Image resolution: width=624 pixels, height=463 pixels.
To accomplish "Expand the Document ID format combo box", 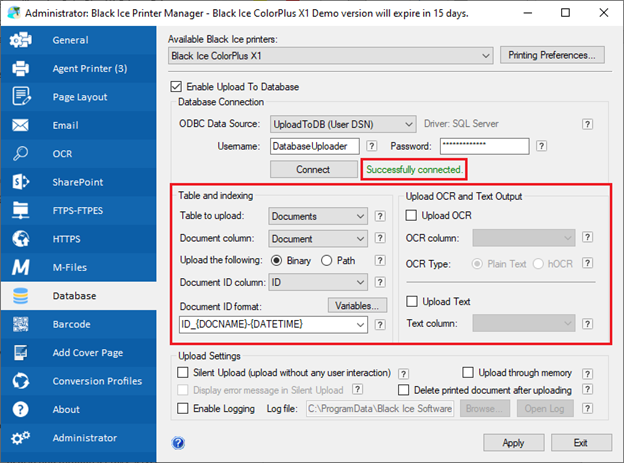I will click(361, 325).
